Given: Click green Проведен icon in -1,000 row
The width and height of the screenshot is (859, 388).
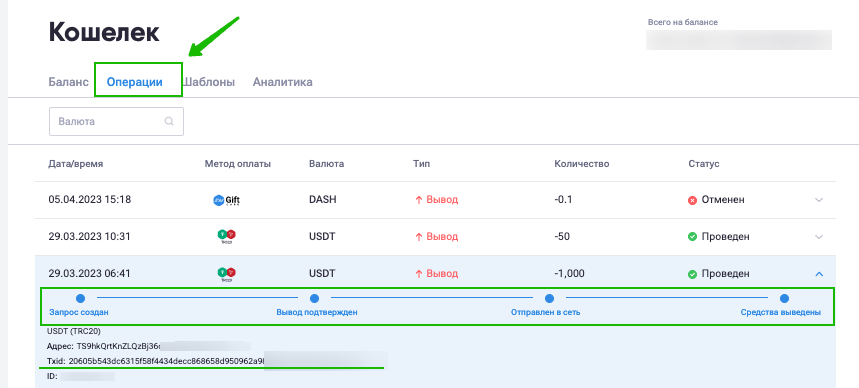Looking at the screenshot, I should 692,273.
